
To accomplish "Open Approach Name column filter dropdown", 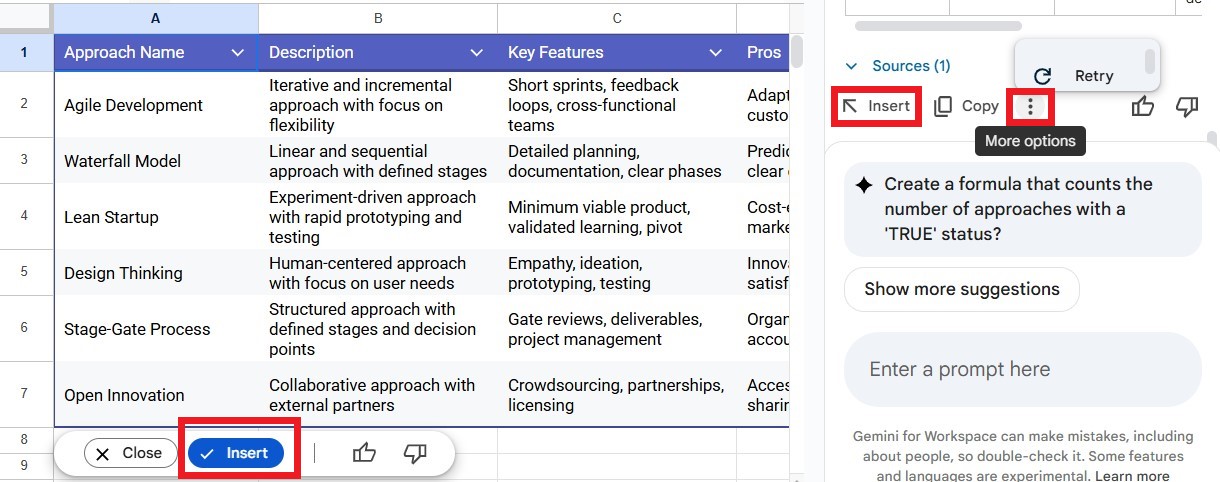I will 237,53.
